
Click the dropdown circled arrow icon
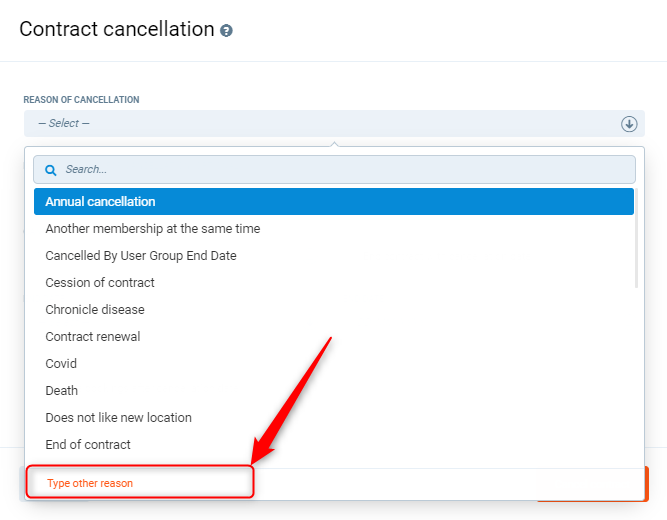(x=629, y=124)
